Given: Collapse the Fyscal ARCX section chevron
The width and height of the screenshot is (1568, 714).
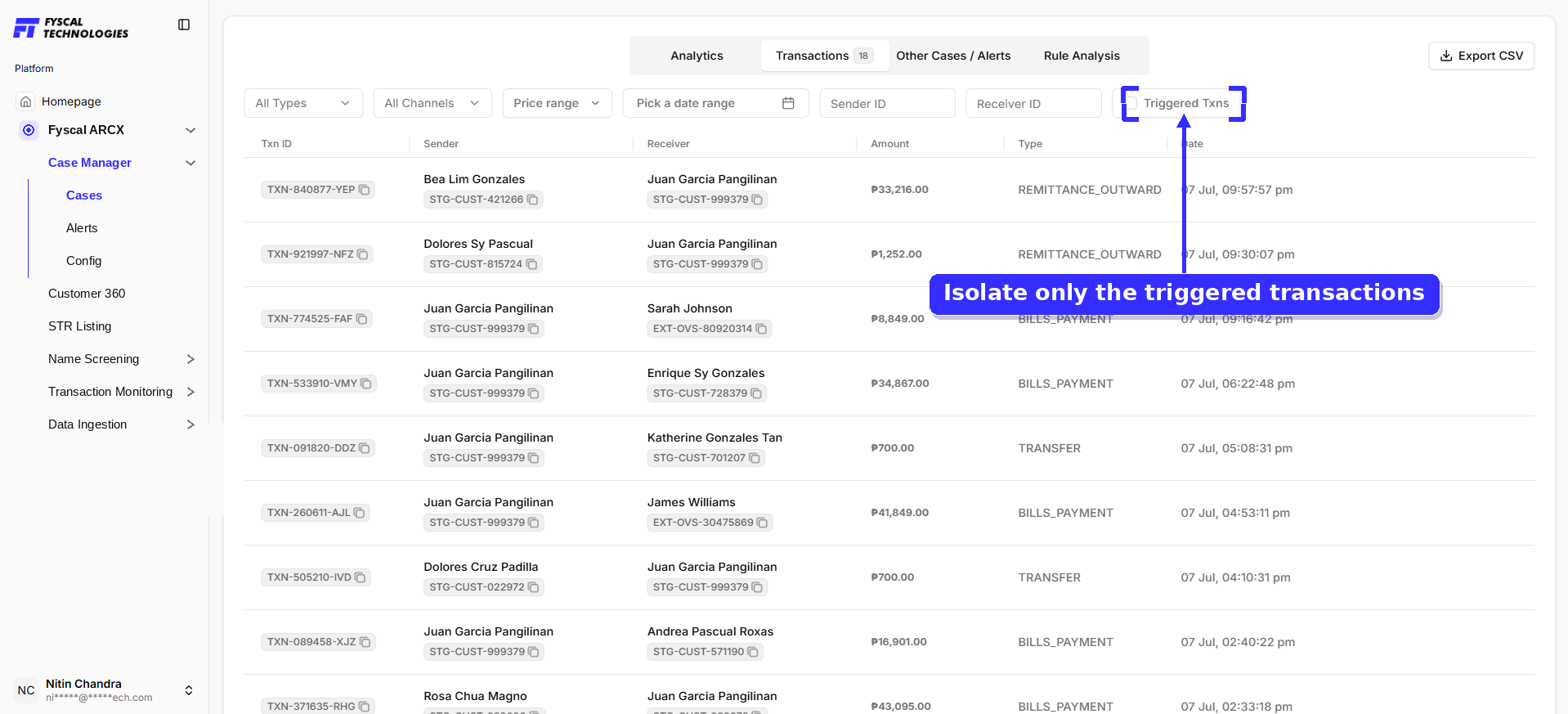Looking at the screenshot, I should 190,130.
